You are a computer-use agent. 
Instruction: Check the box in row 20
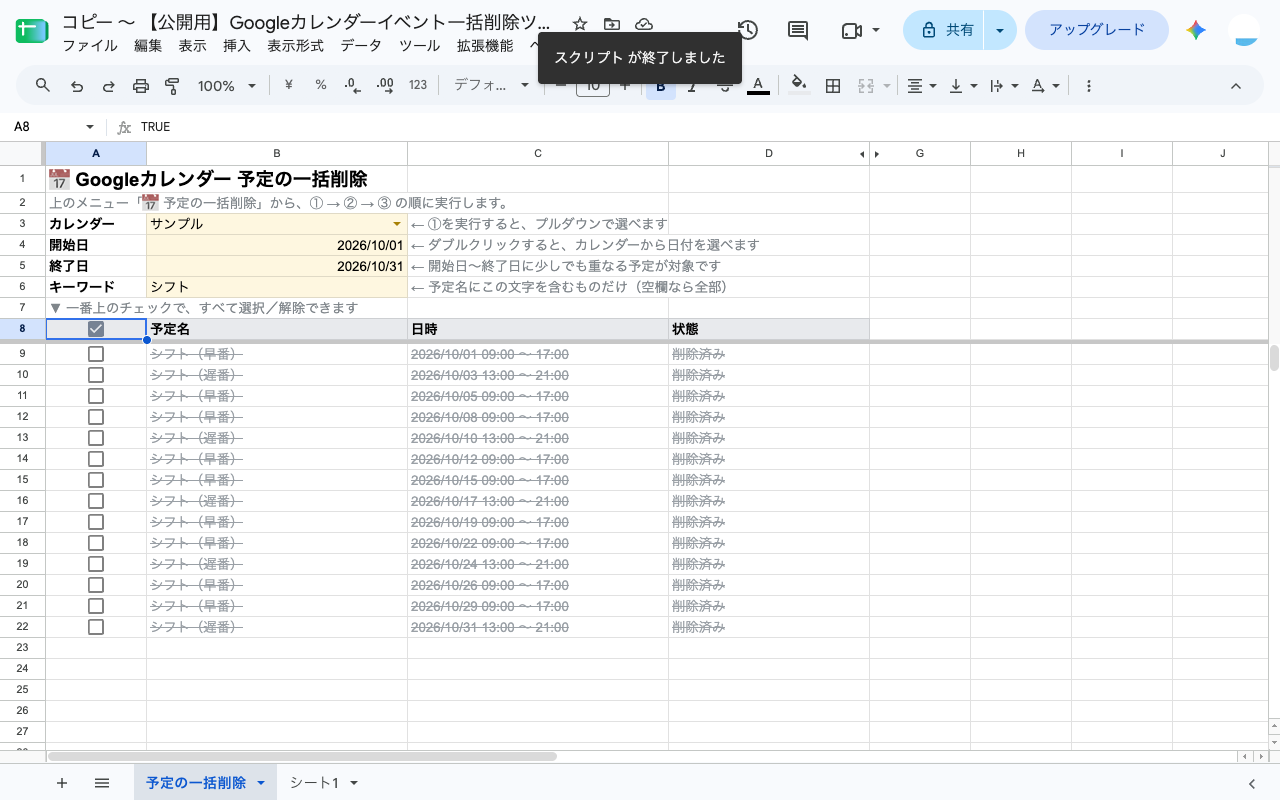pos(96,585)
